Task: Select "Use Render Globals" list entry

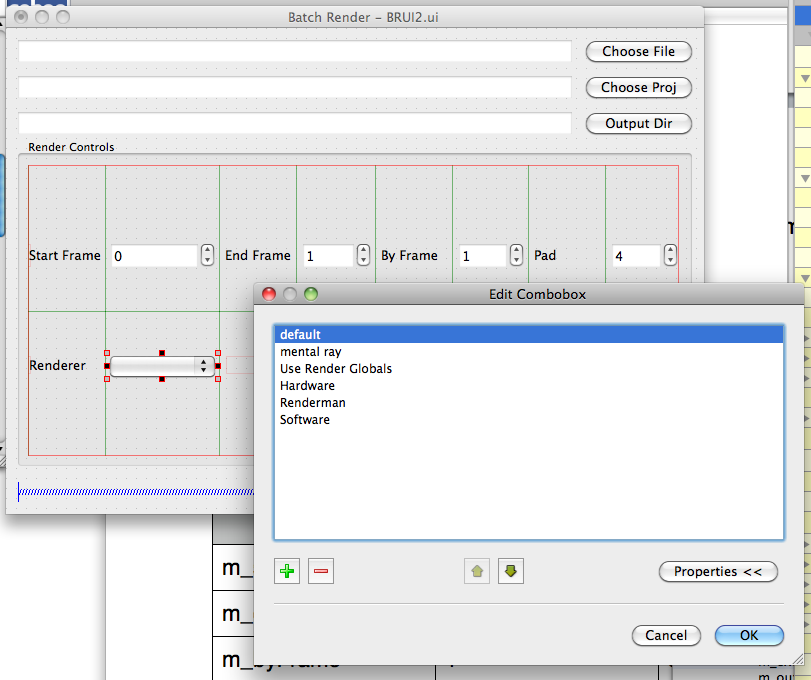Action: point(335,368)
